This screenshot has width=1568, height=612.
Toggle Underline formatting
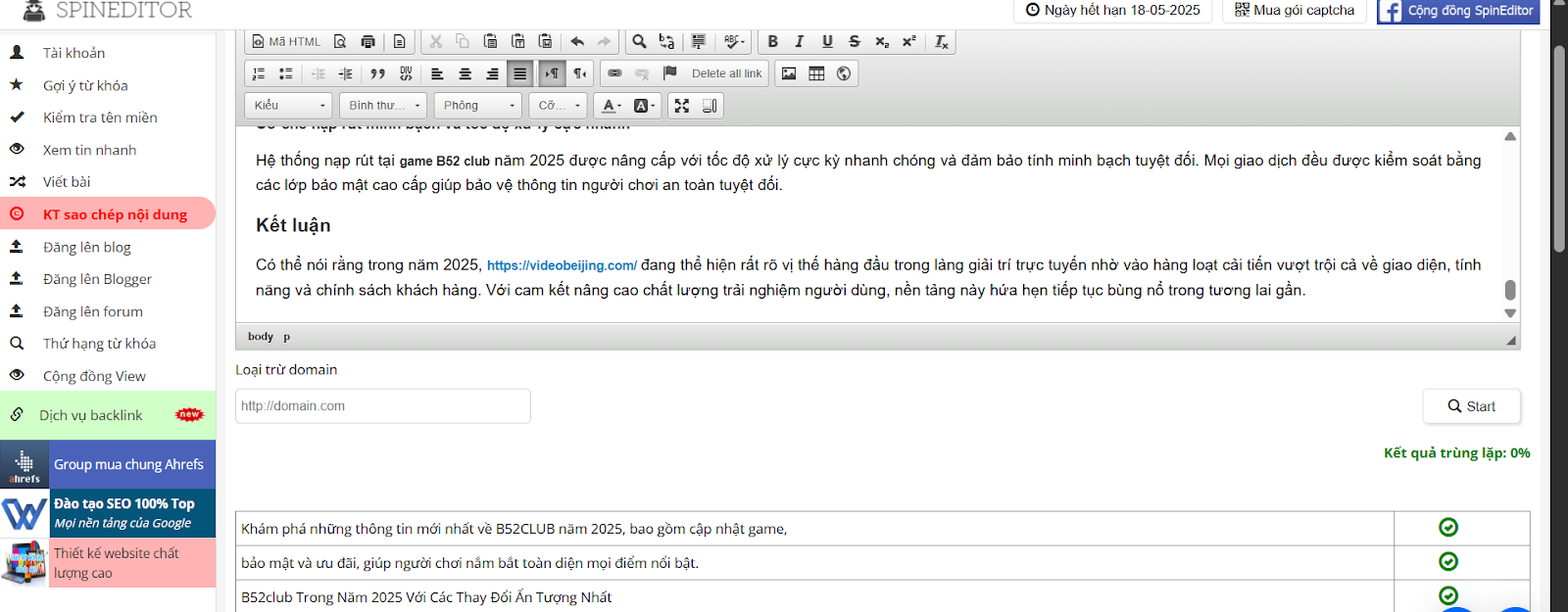(x=827, y=41)
